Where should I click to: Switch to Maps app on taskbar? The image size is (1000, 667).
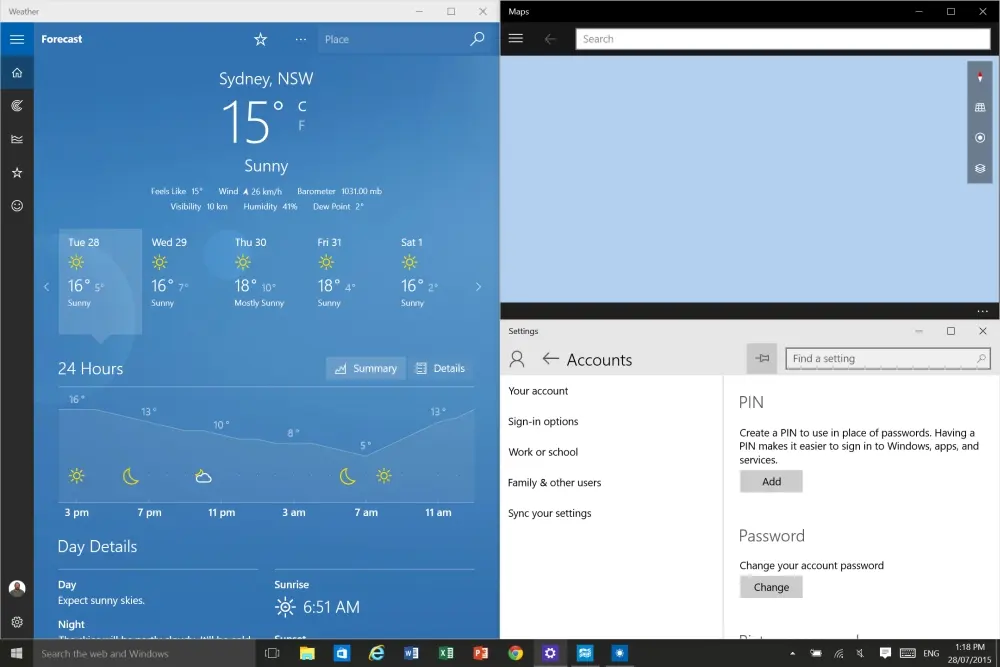pos(585,653)
